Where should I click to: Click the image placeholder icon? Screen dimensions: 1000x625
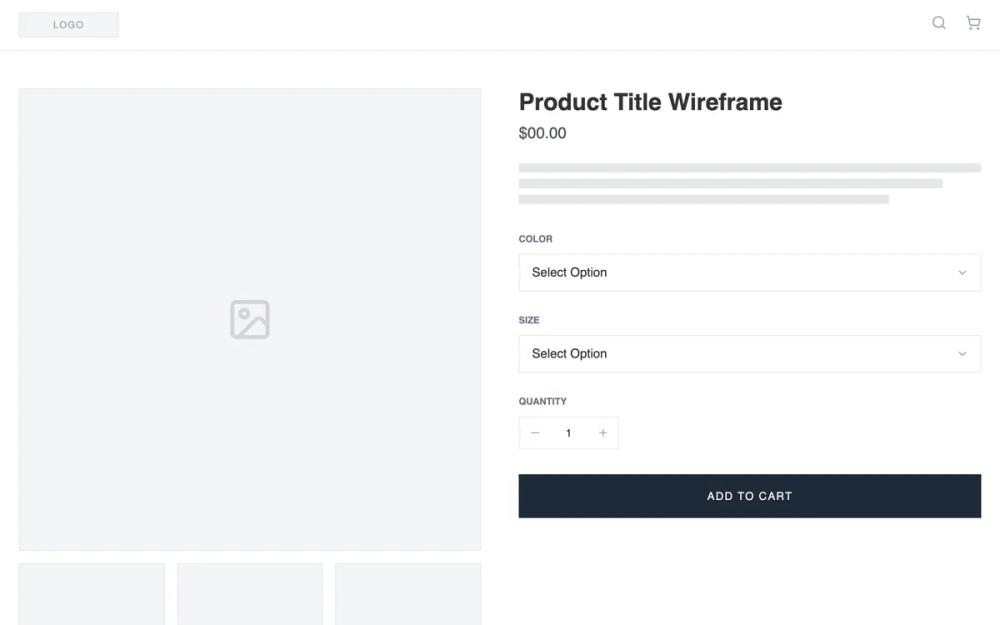(x=250, y=318)
